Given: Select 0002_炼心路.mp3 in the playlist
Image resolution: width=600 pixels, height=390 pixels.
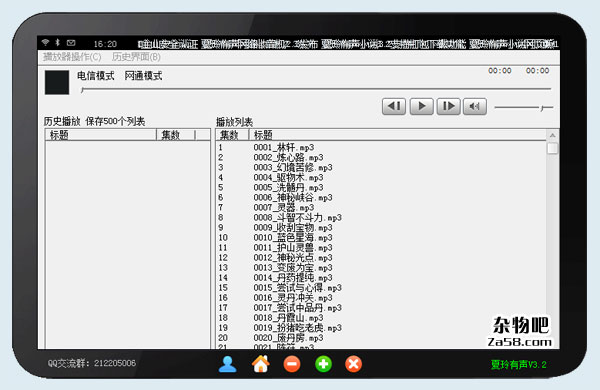Looking at the screenshot, I should click(x=289, y=157).
